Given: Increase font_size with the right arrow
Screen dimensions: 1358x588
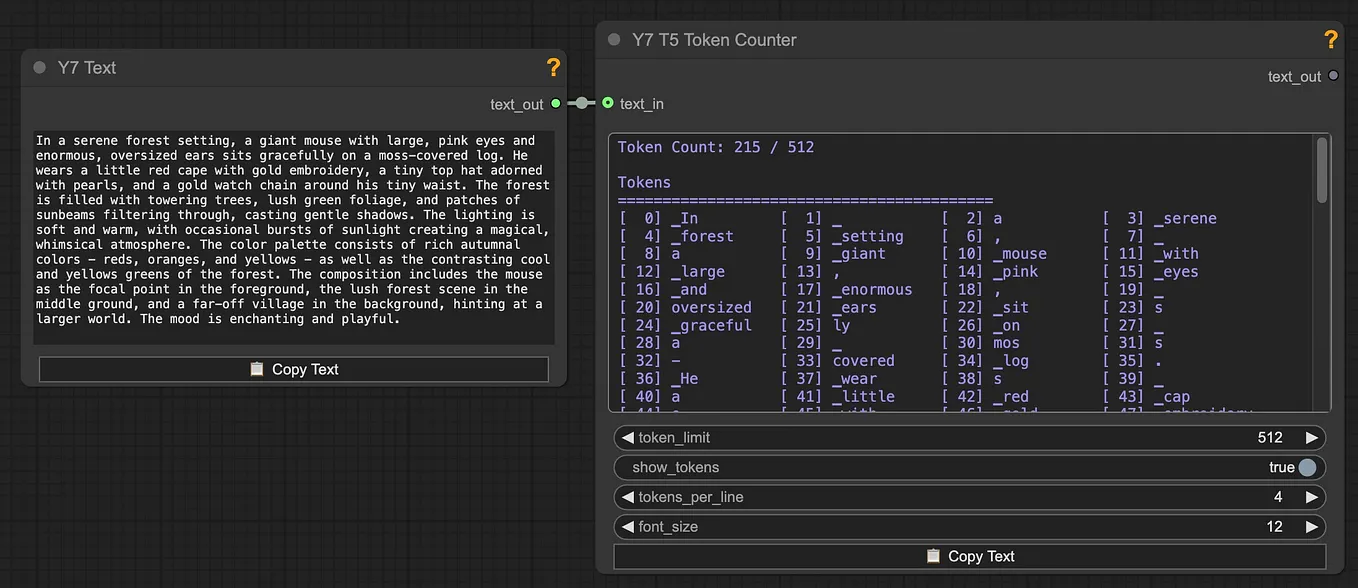Looking at the screenshot, I should (x=1312, y=527).
